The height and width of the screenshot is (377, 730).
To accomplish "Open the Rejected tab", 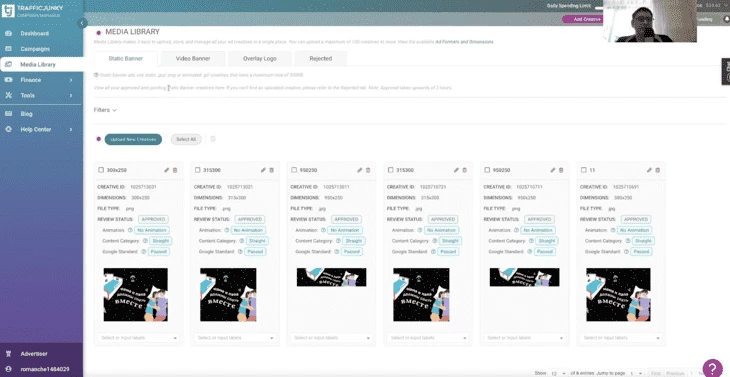I will click(321, 59).
